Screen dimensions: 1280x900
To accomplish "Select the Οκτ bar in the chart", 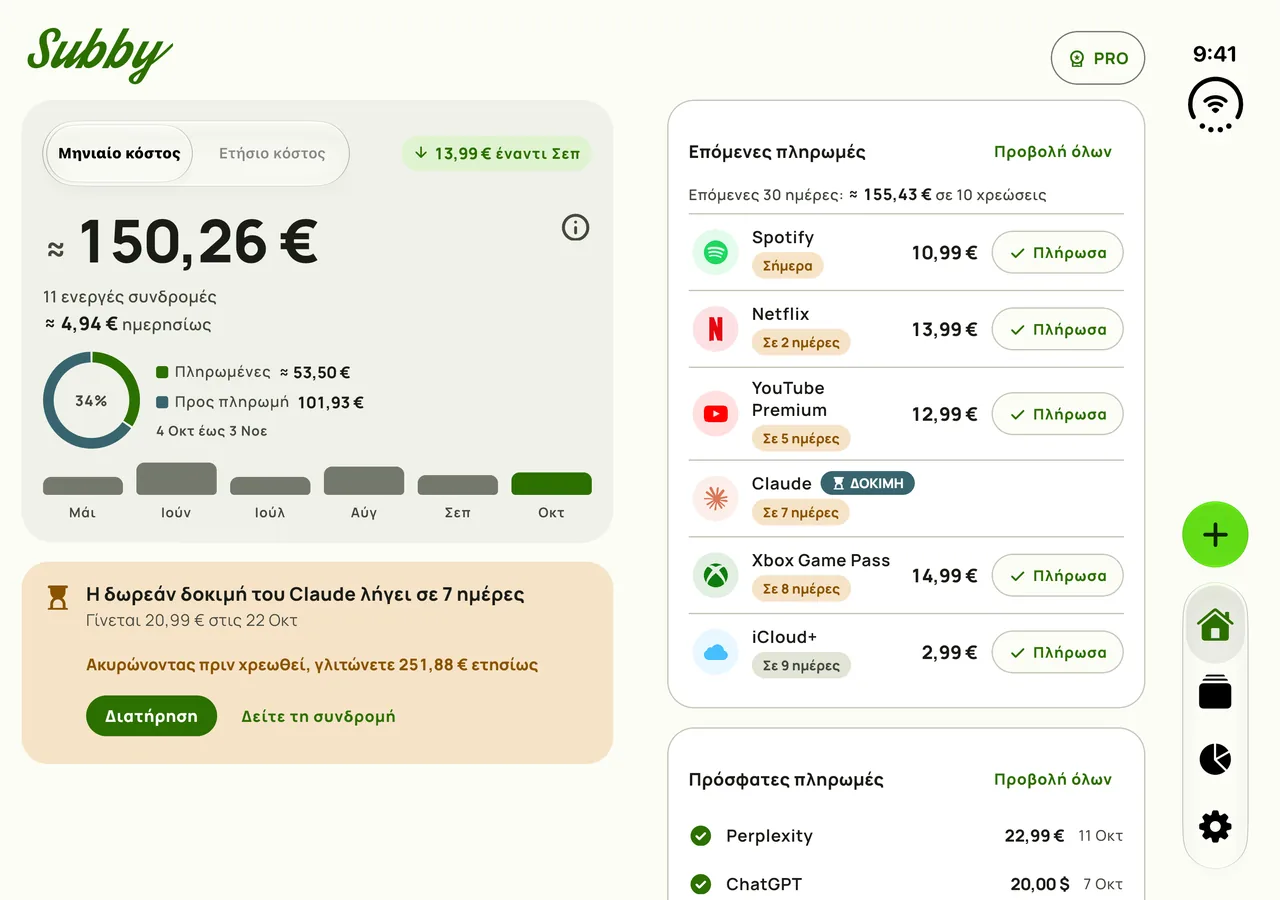I will [551, 484].
